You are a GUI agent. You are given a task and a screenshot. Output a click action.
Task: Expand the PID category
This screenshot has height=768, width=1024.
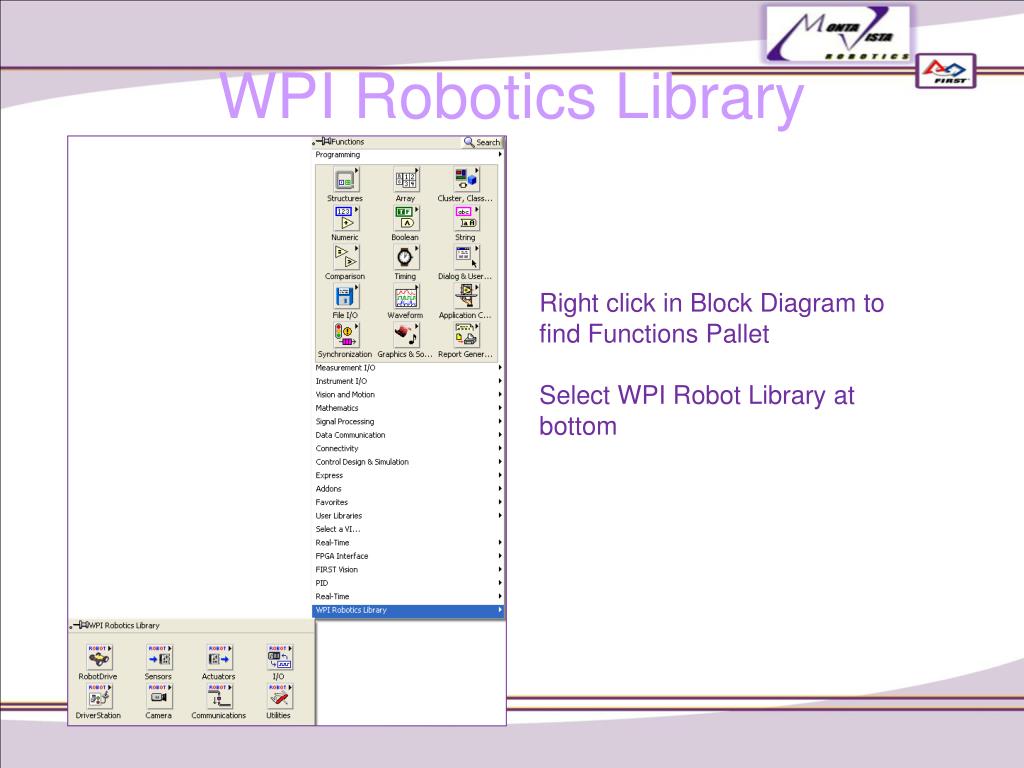pyautogui.click(x=409, y=583)
